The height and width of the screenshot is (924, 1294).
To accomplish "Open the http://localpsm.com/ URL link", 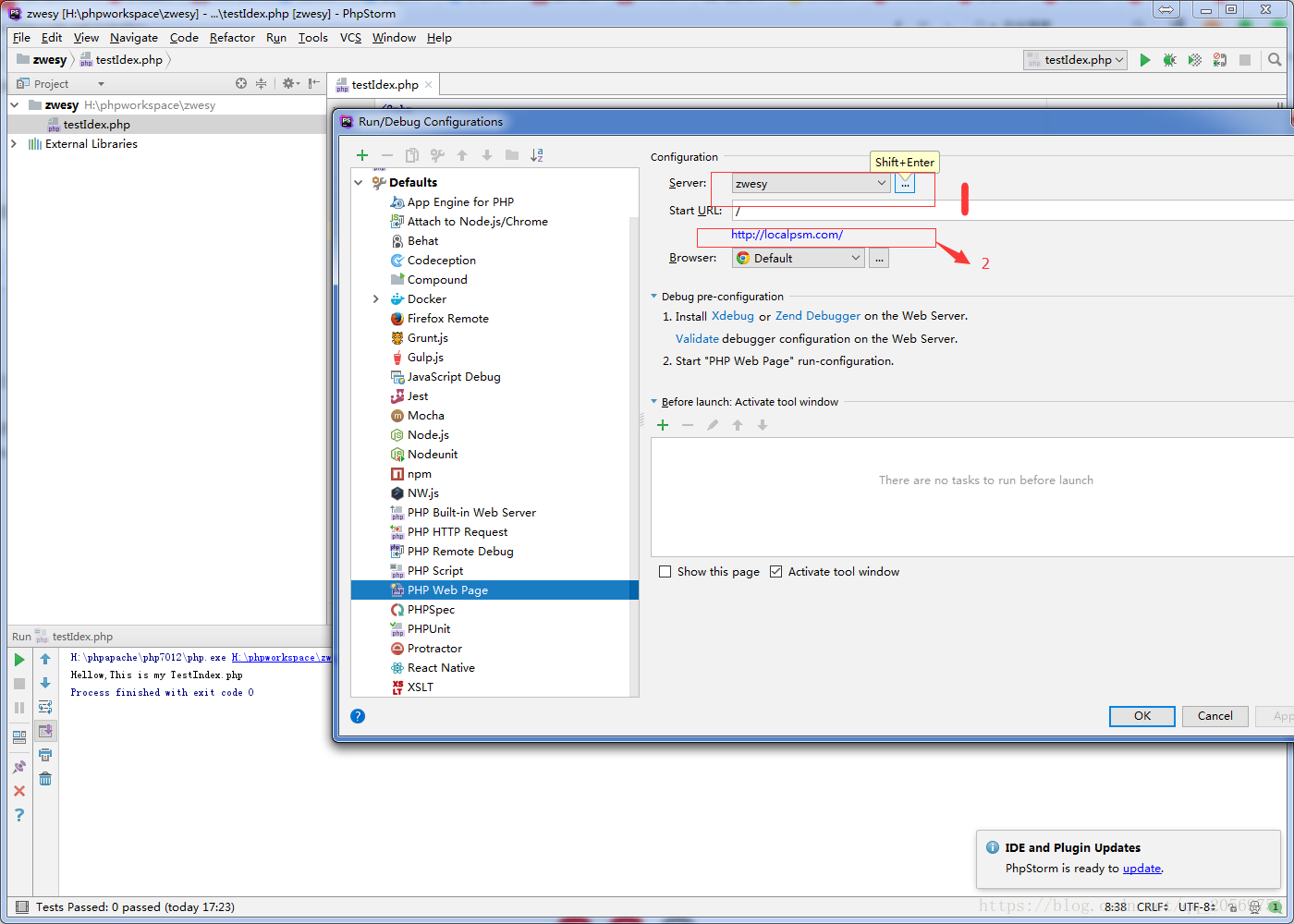I will click(787, 235).
